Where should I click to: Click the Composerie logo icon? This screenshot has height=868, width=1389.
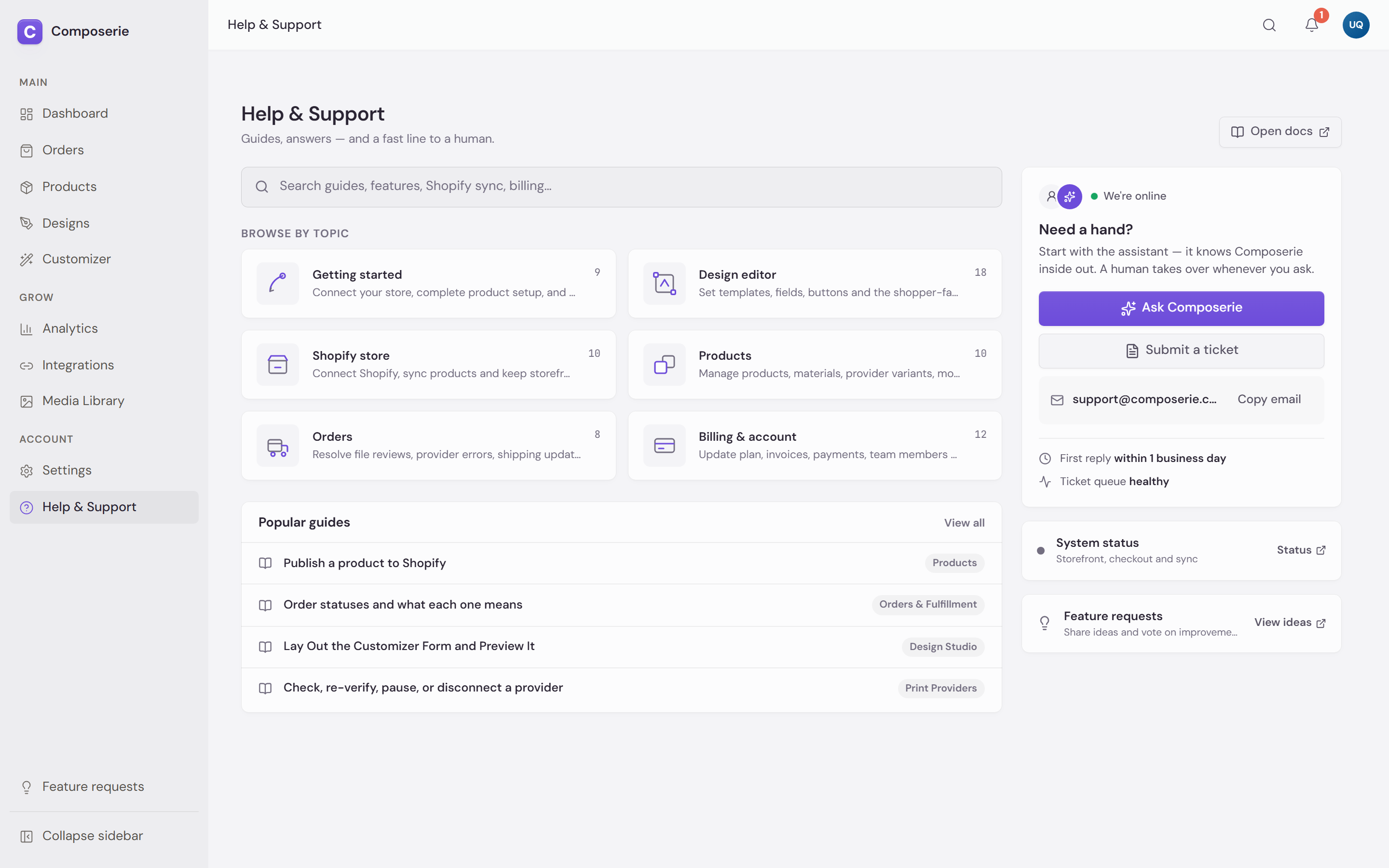point(30,31)
